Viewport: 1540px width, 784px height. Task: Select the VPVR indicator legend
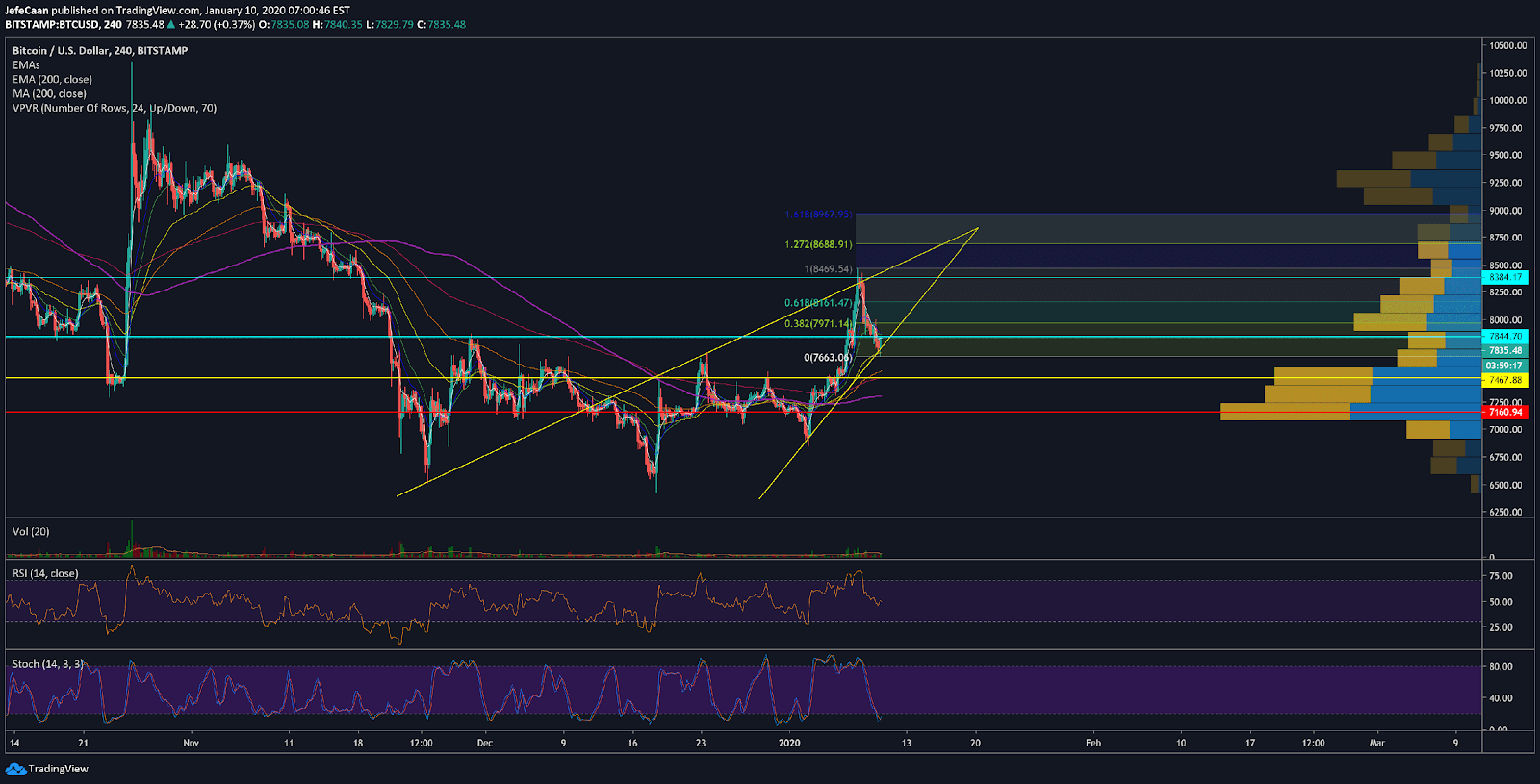click(115, 108)
